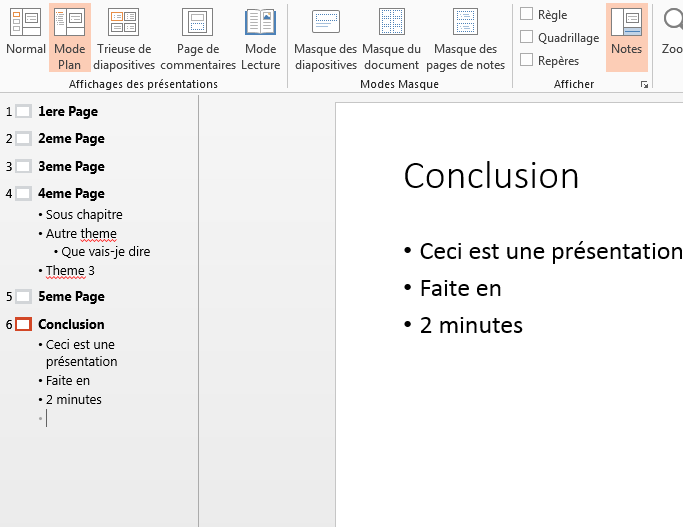Screen dimensions: 683x527
Task: Click the Mode Plan view button
Action: [x=69, y=36]
